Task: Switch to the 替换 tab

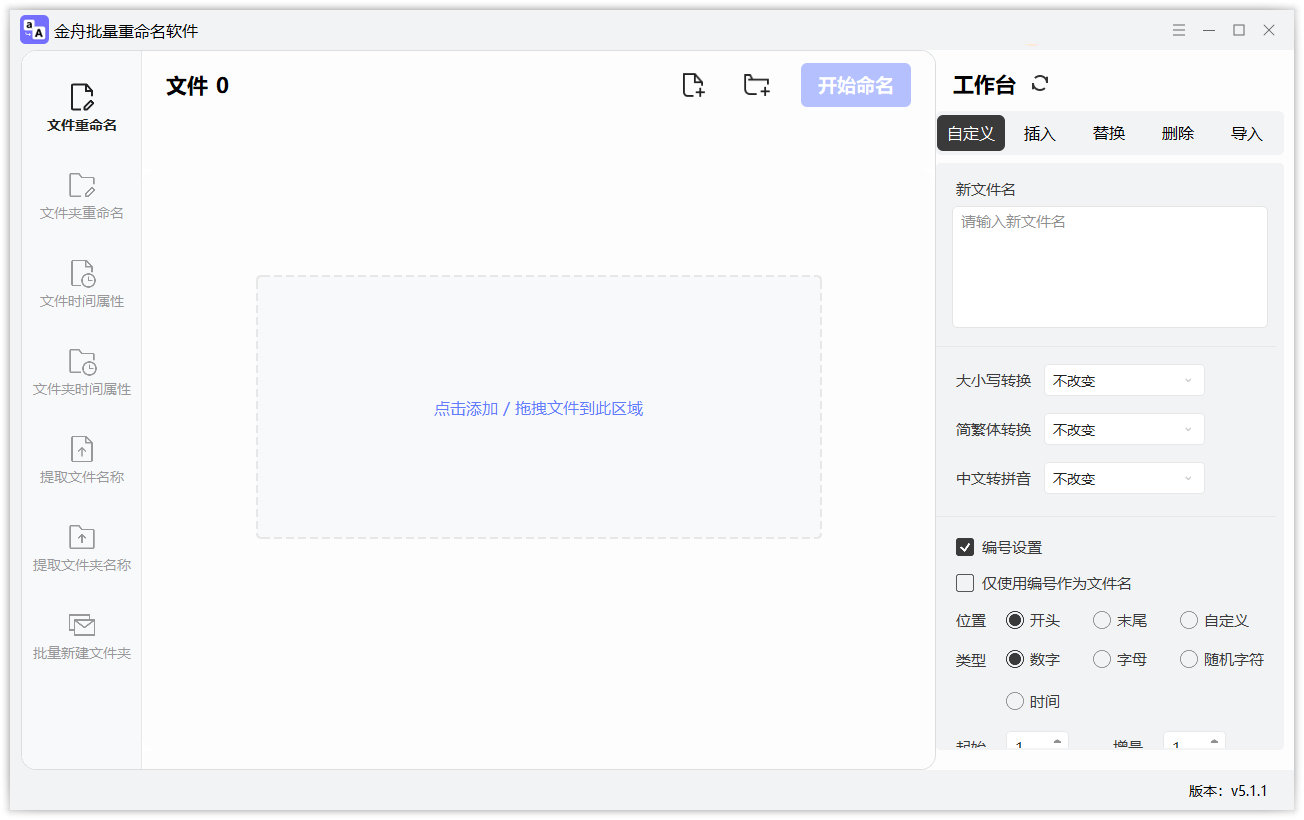Action: click(x=1109, y=133)
